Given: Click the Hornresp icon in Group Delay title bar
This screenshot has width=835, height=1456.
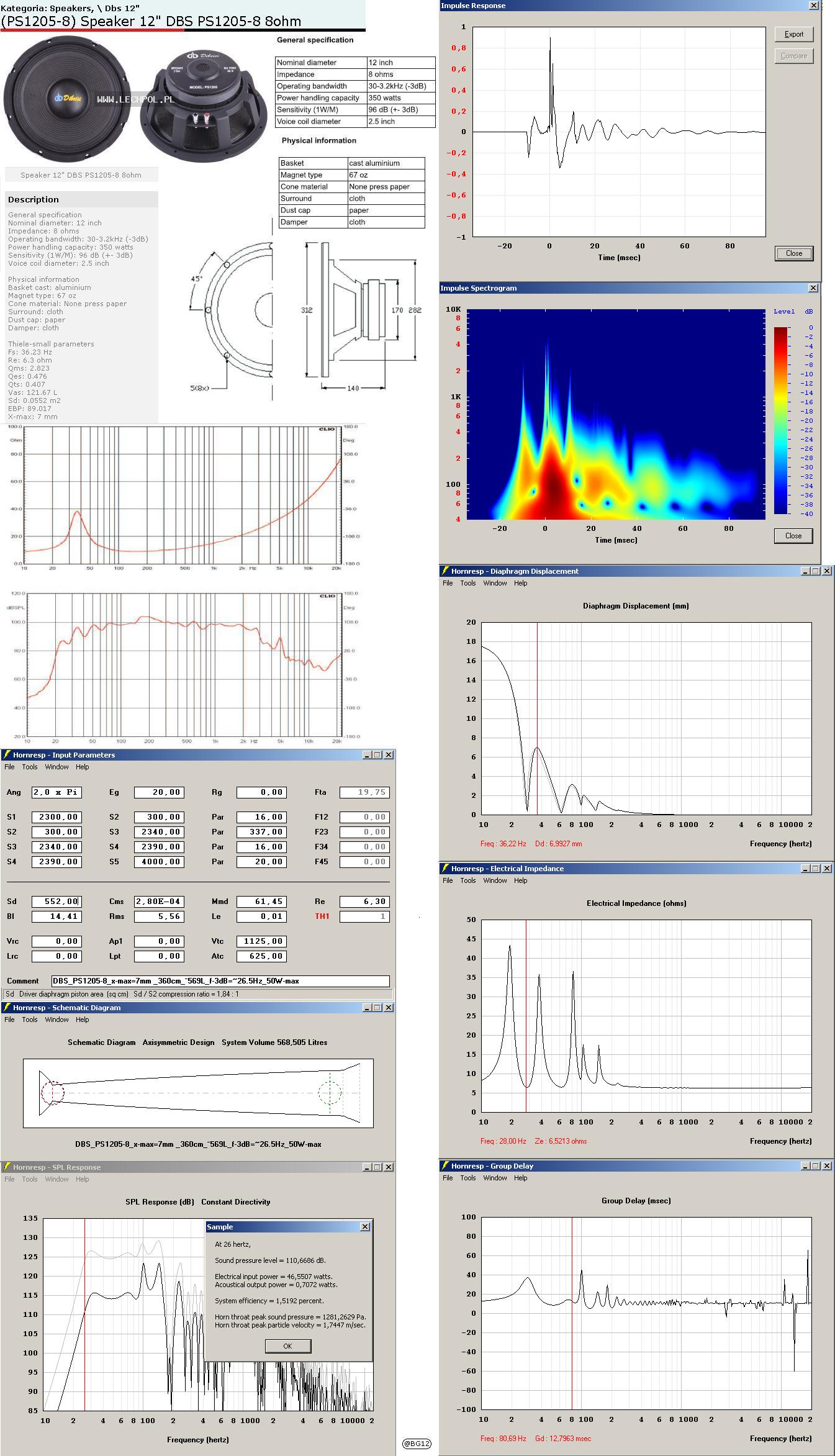Looking at the screenshot, I should click(x=445, y=1166).
